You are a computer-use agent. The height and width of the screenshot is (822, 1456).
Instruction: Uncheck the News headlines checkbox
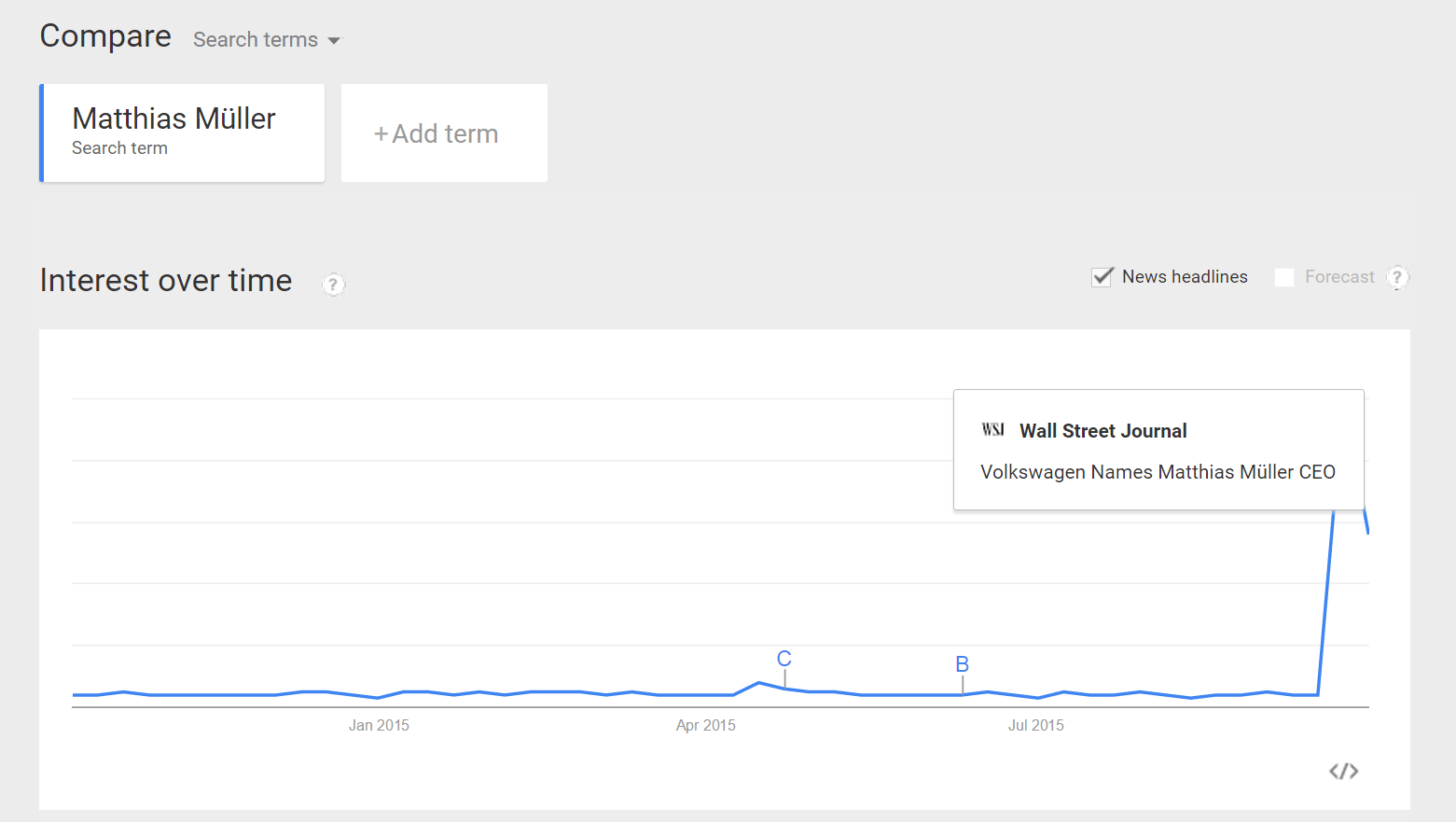point(1102,277)
